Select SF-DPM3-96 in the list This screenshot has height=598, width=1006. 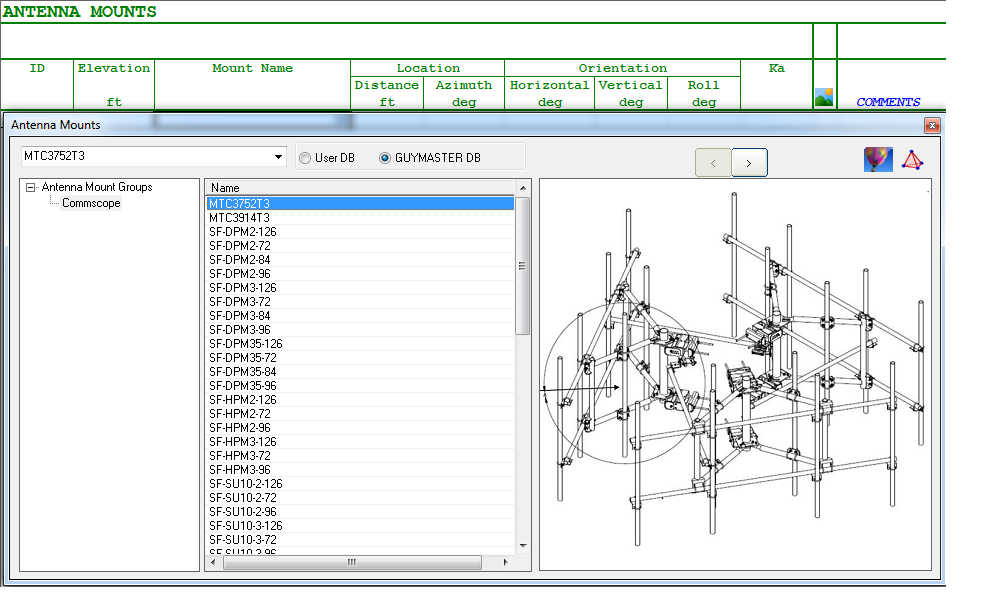click(360, 330)
